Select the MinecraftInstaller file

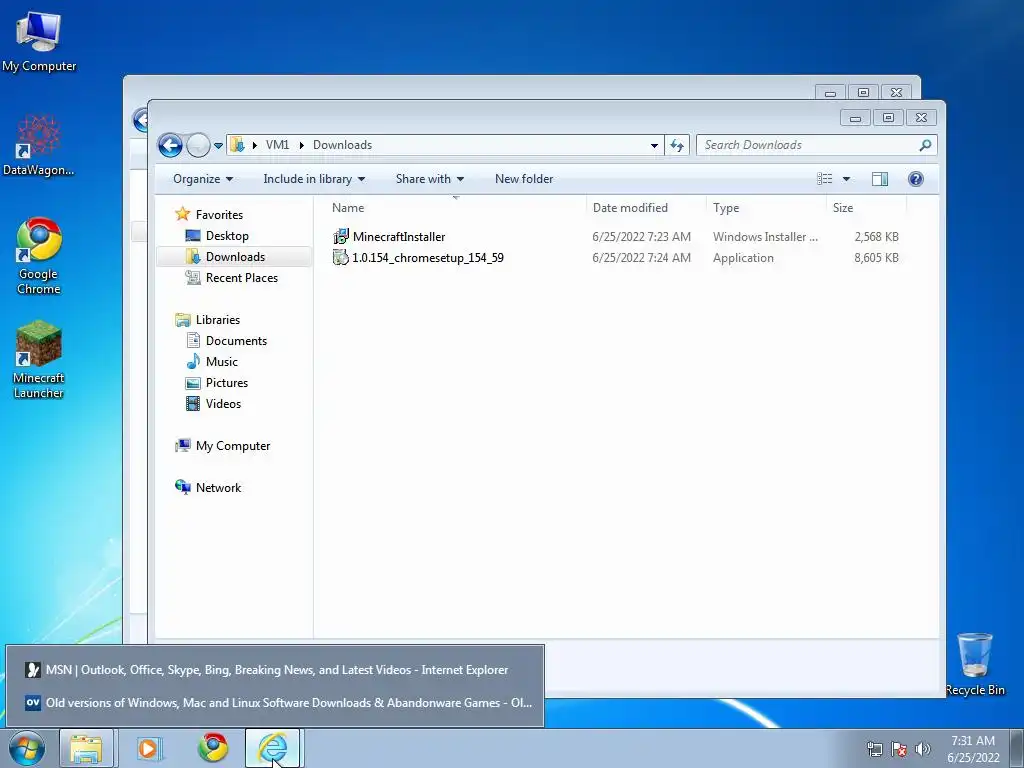(399, 236)
